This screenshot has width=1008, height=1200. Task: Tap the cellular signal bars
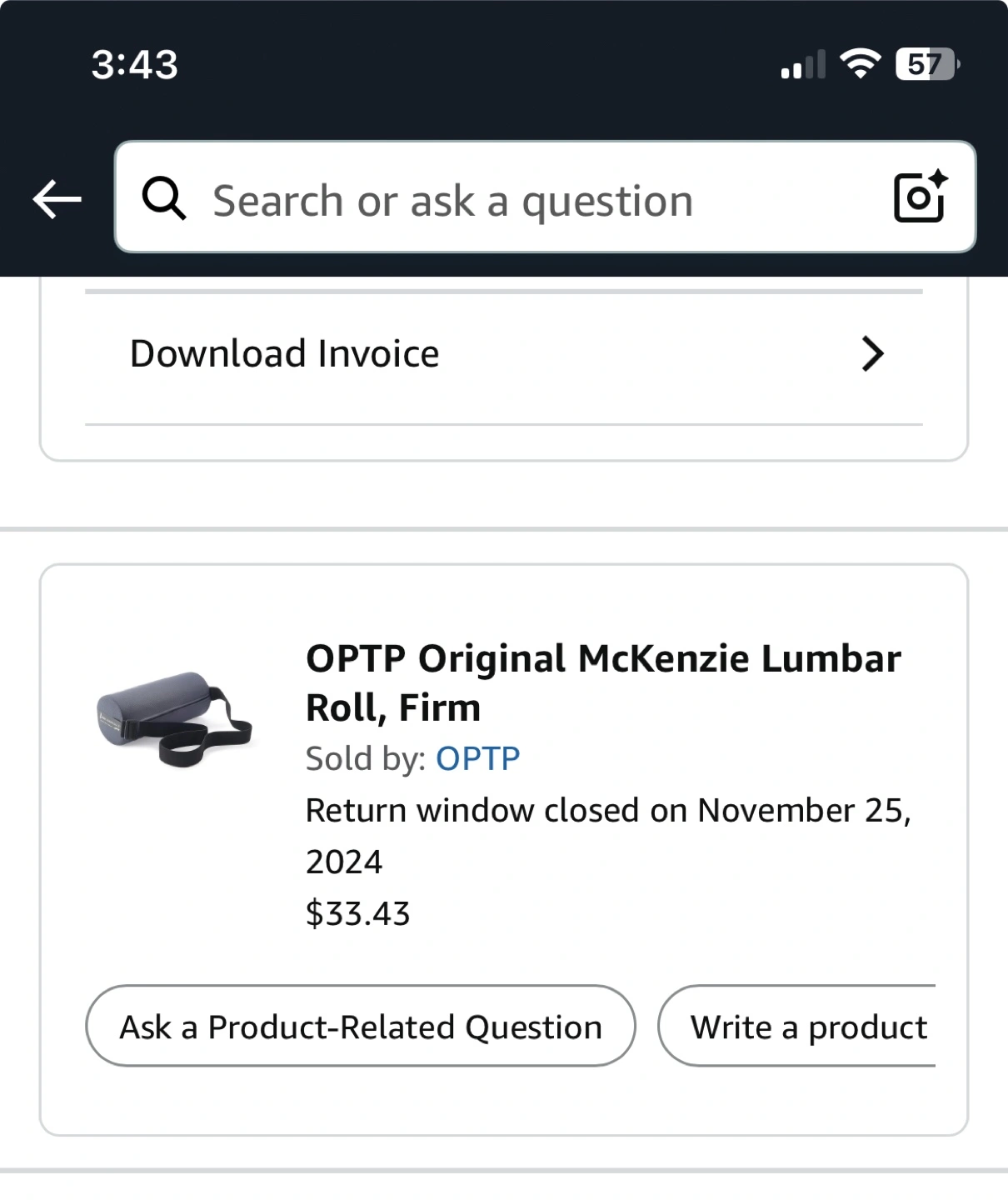803,65
